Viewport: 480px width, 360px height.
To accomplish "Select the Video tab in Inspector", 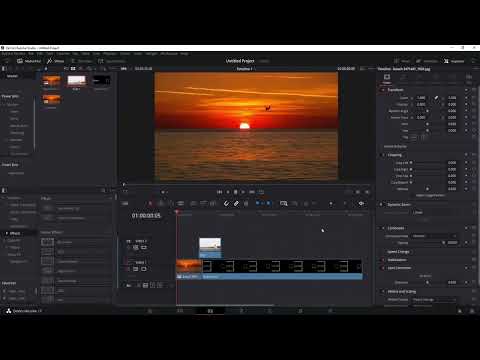I will coord(387,79).
